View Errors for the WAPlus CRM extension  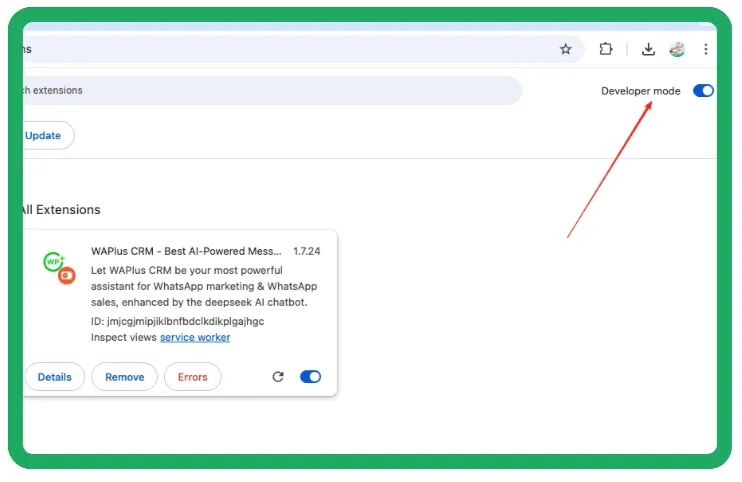(x=192, y=377)
